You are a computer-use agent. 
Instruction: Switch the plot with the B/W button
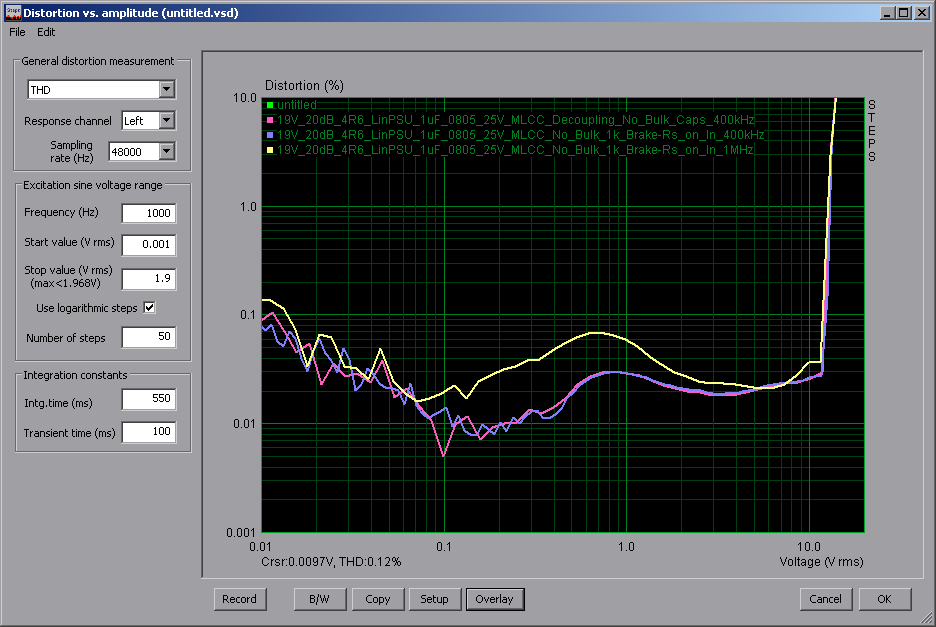[x=319, y=599]
